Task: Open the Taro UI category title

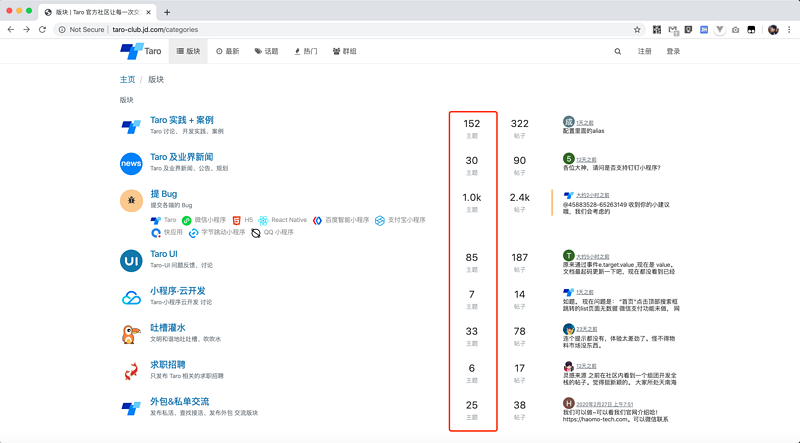Action: [x=164, y=254]
